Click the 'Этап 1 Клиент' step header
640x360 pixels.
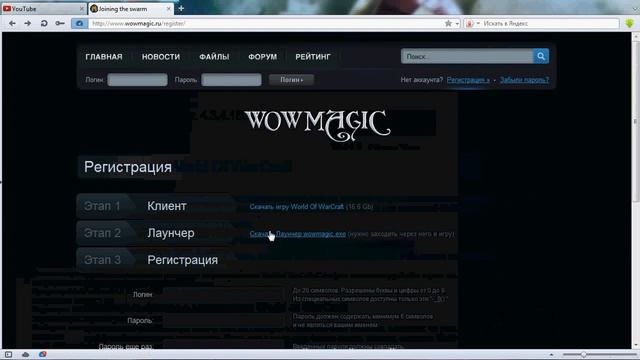coord(157,206)
